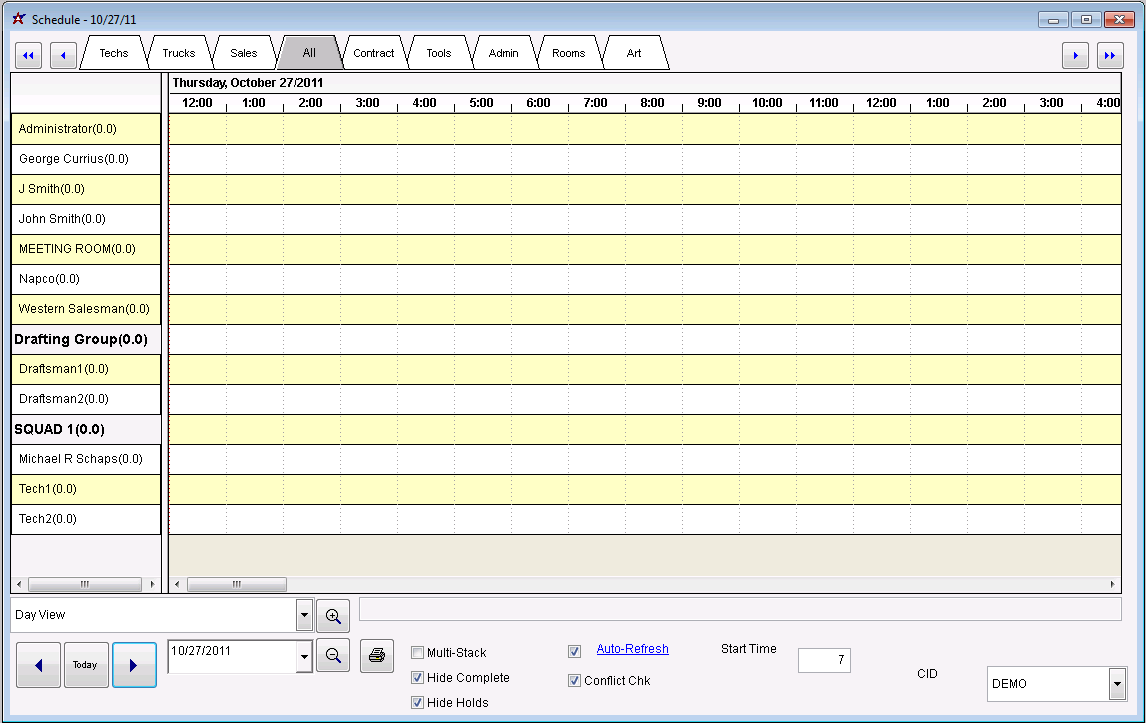
Task: Open the CID DEMO dropdown
Action: [1116, 685]
